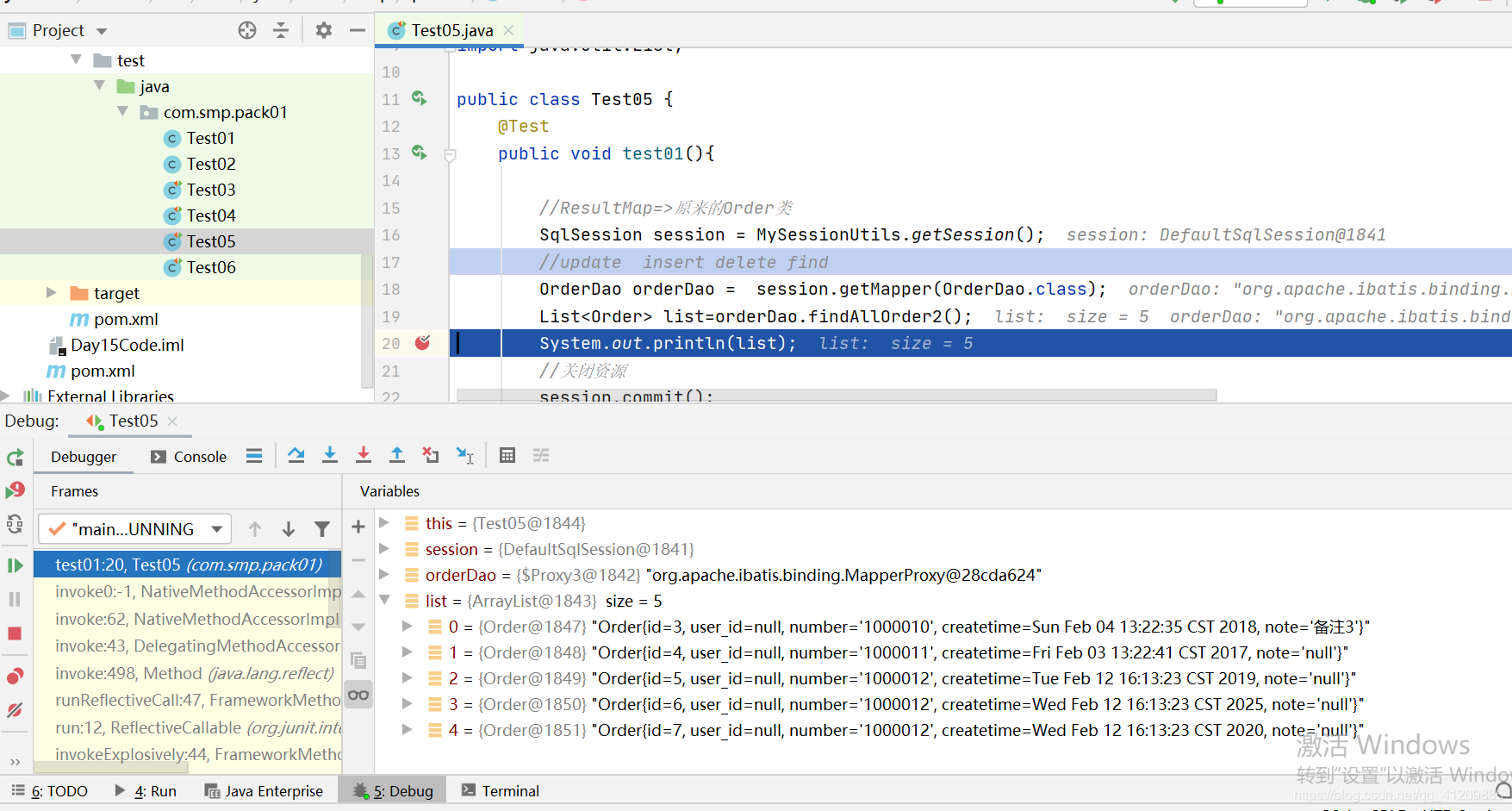
Task: Click Run to Cursor icon
Action: (x=465, y=455)
